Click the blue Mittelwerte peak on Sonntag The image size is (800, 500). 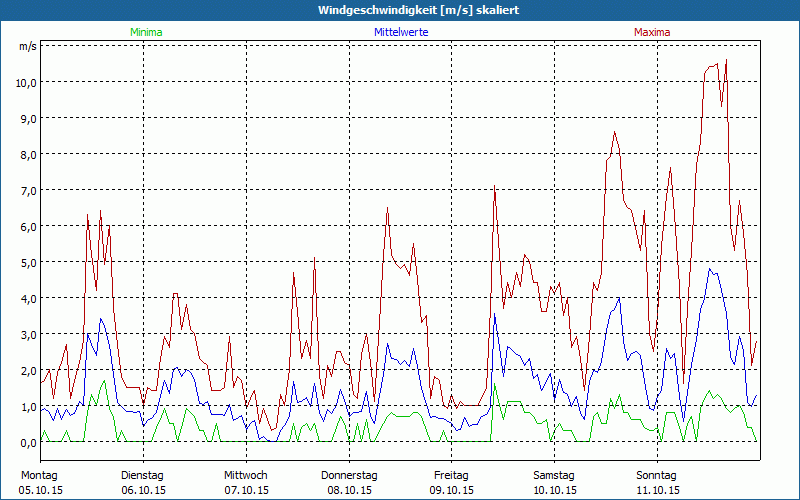pyautogui.click(x=710, y=269)
